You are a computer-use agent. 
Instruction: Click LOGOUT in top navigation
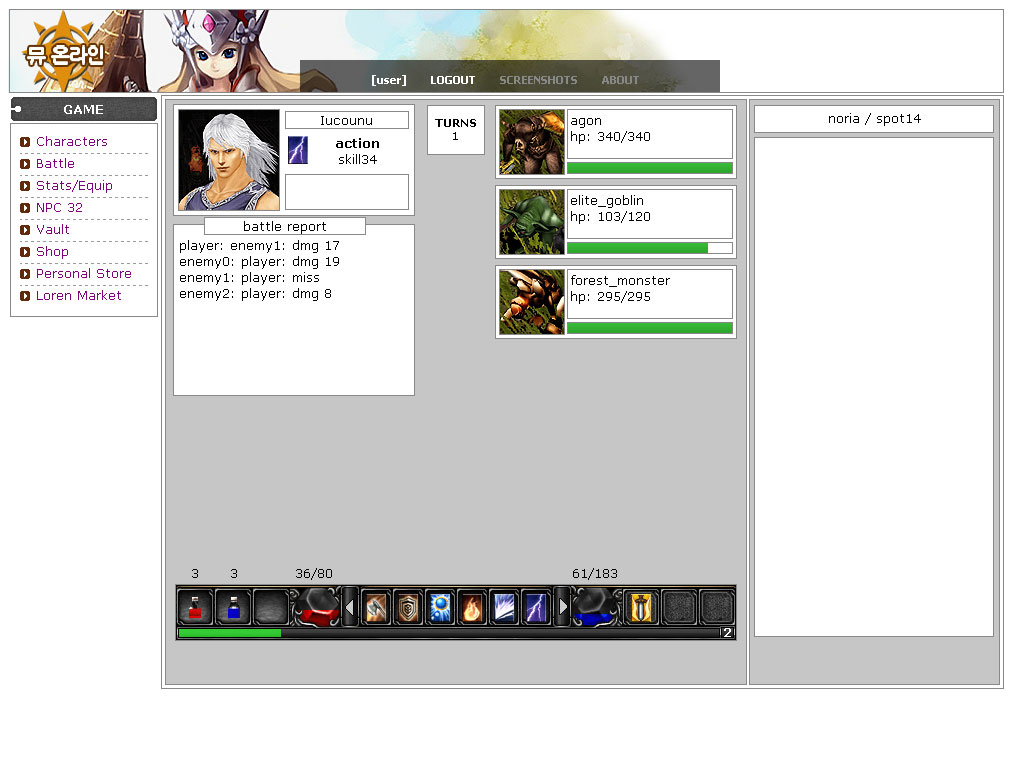coord(452,80)
